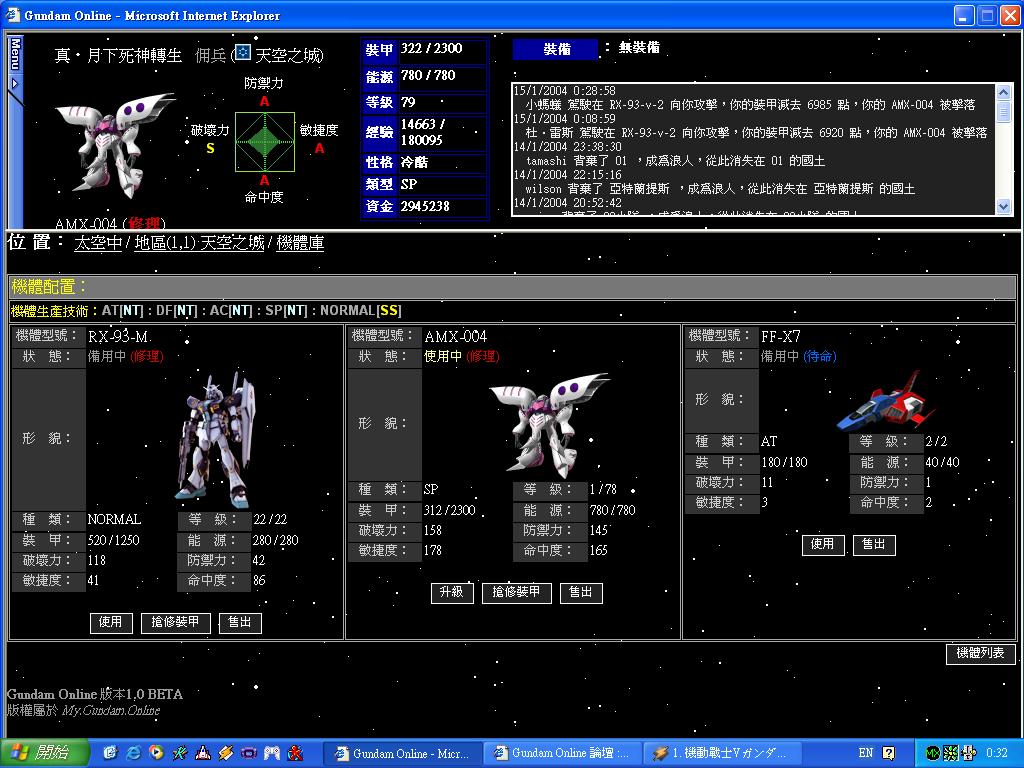The image size is (1024, 768).
Task: Click the red and white ship quick launch icon
Action: (x=202, y=752)
